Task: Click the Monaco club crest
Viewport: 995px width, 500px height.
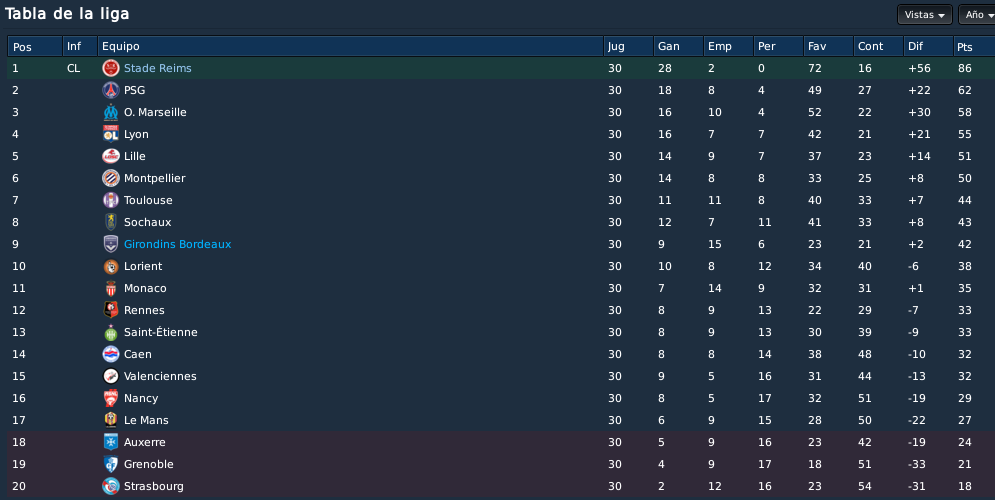Action: pos(111,288)
